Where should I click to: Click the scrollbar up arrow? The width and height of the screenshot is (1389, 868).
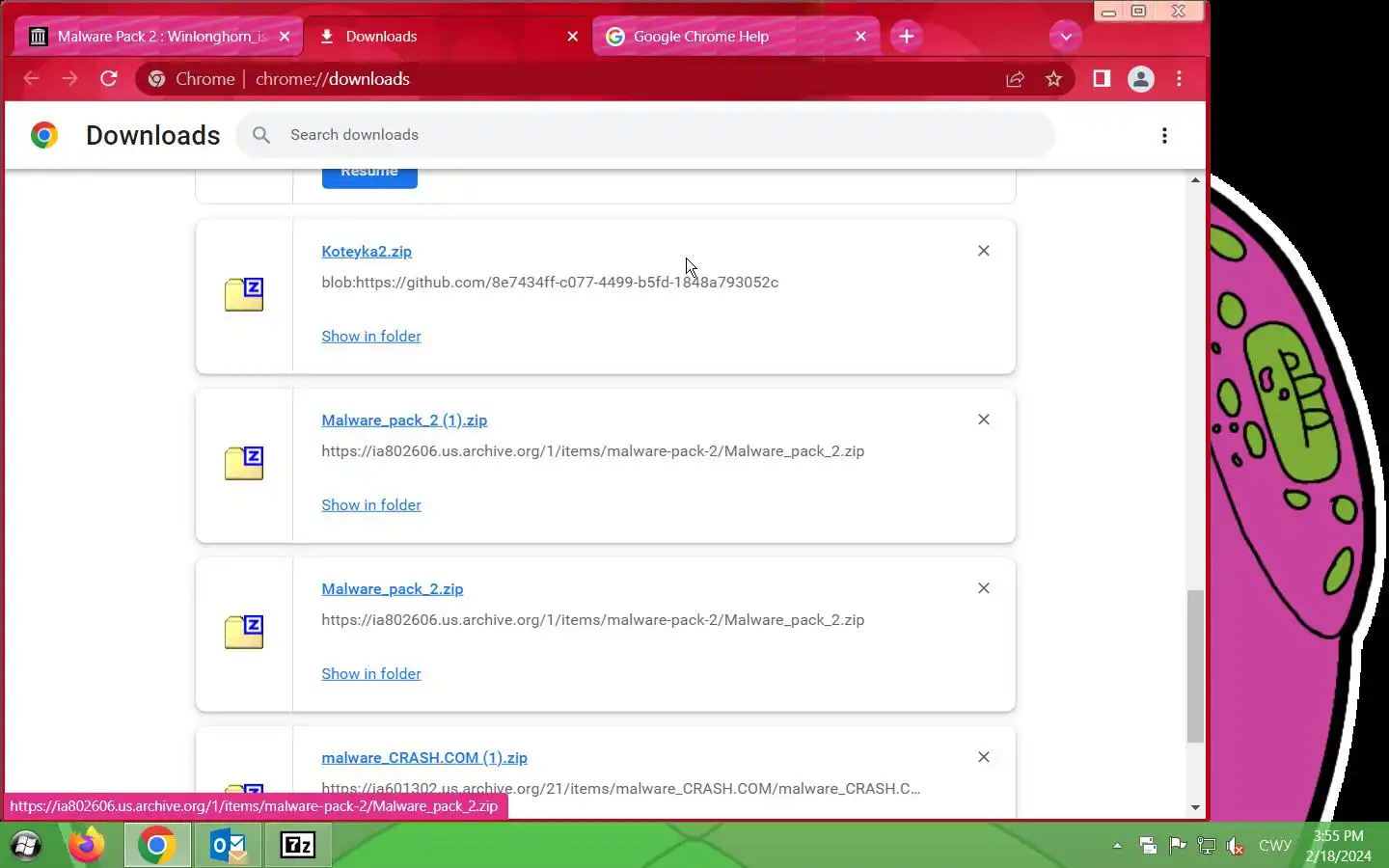pos(1195,180)
